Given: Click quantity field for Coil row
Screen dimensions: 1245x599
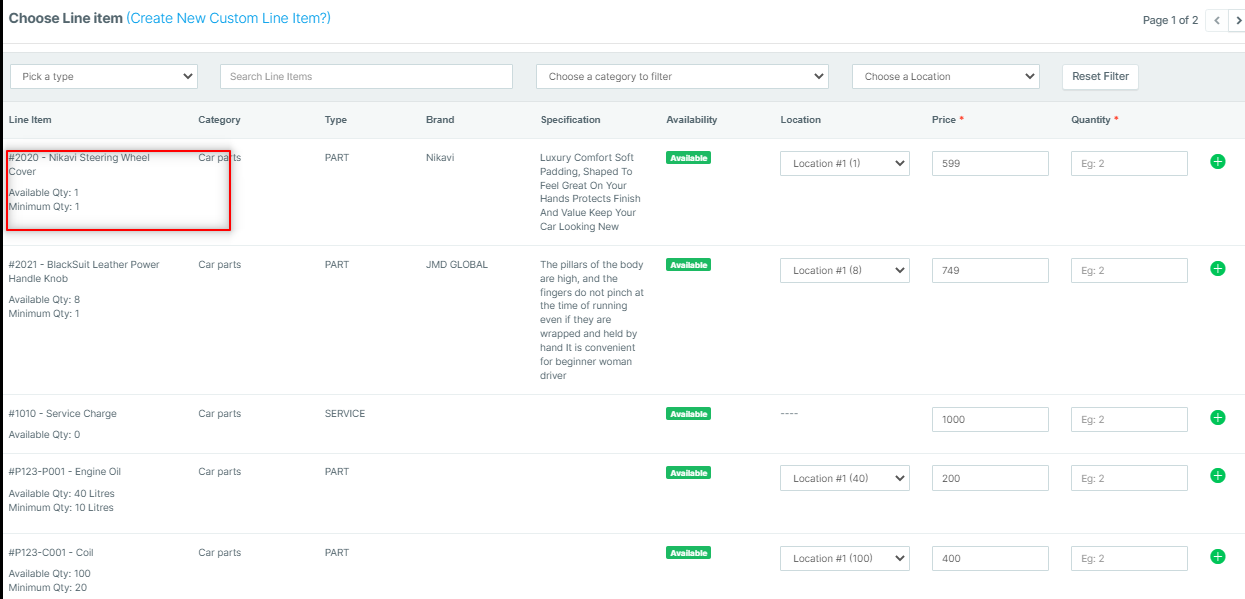Looking at the screenshot, I should tap(1129, 558).
